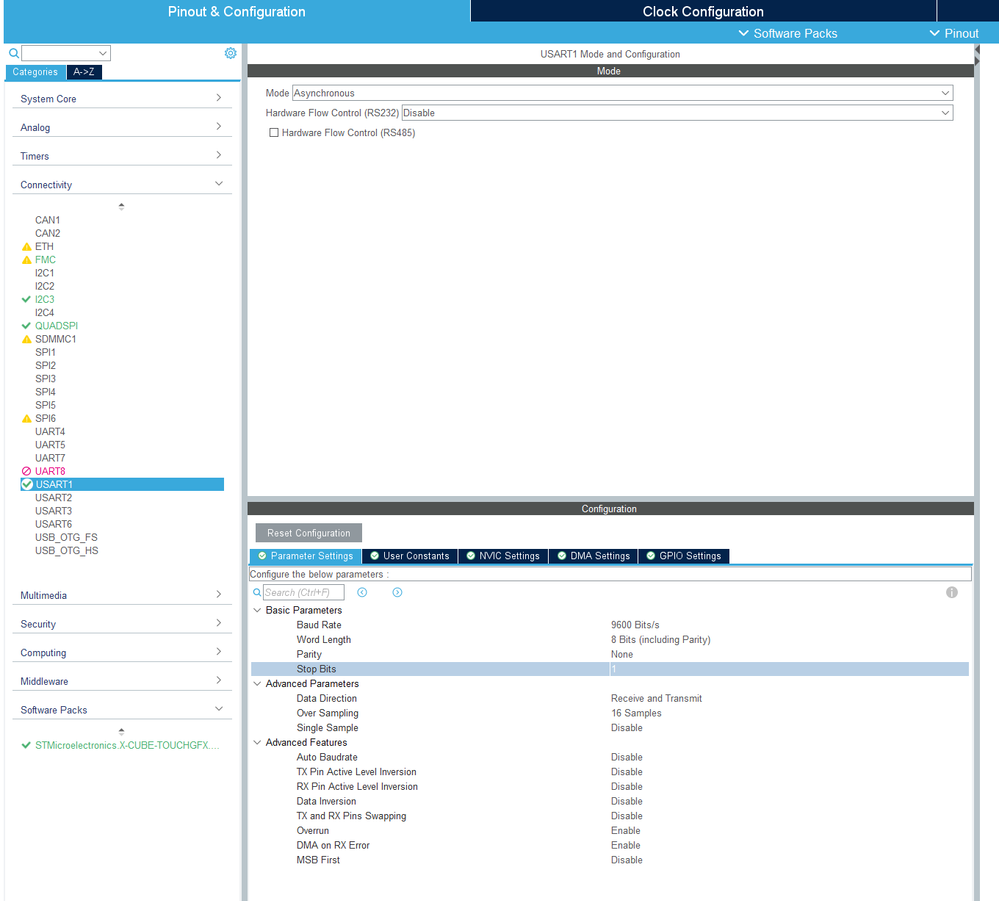Viewport: 999px width, 901px height.
Task: Collapse the Advanced Features group
Action: 257,742
